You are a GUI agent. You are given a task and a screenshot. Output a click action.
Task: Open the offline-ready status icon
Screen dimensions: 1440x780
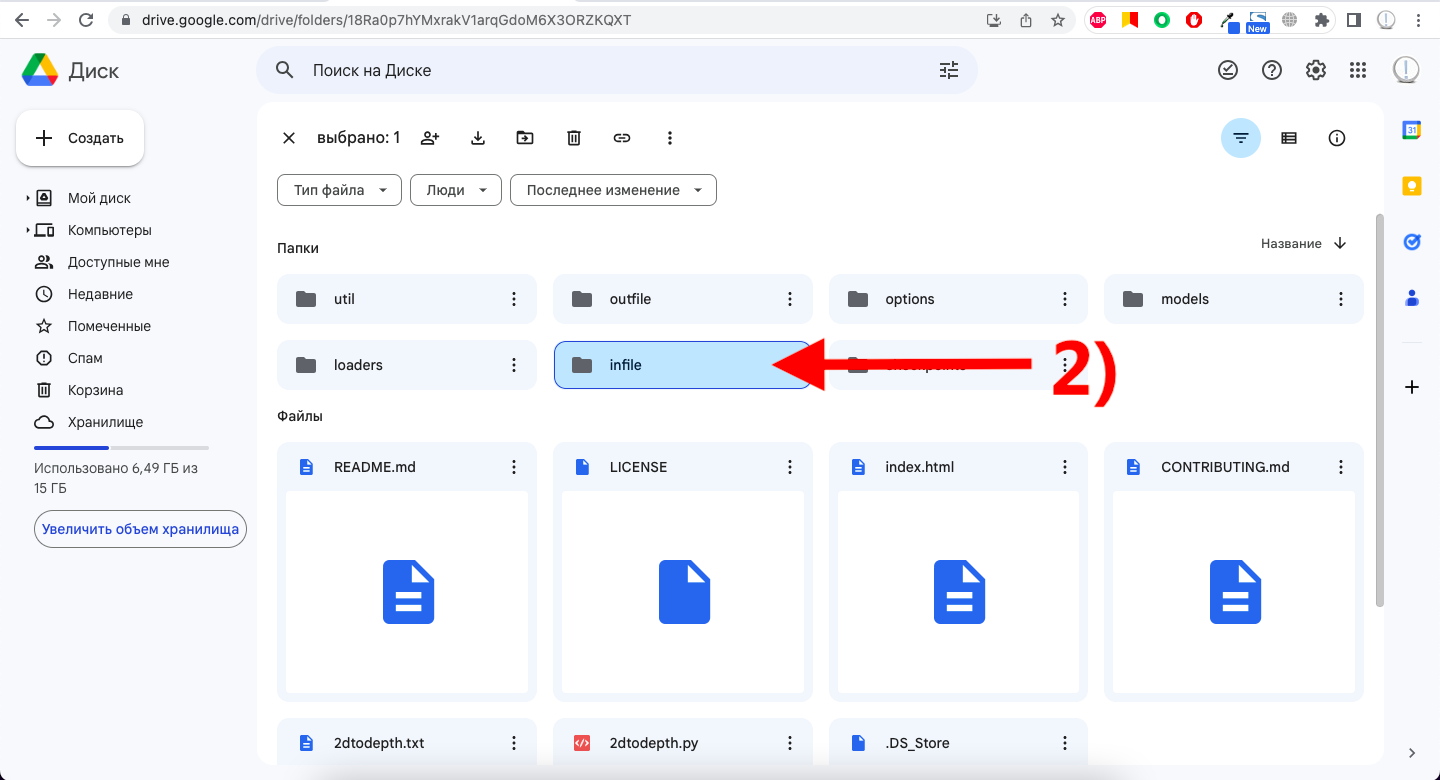click(1228, 70)
